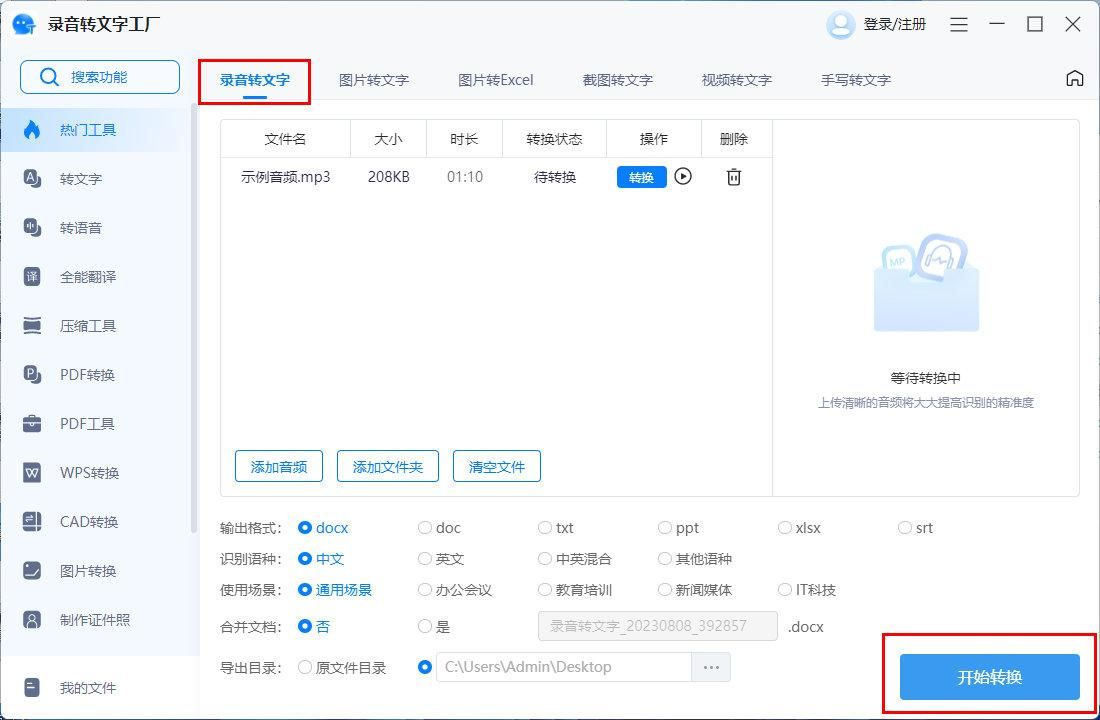Click export path C:\Users\Admin\Desktop field
The image size is (1100, 720).
pyautogui.click(x=564, y=667)
